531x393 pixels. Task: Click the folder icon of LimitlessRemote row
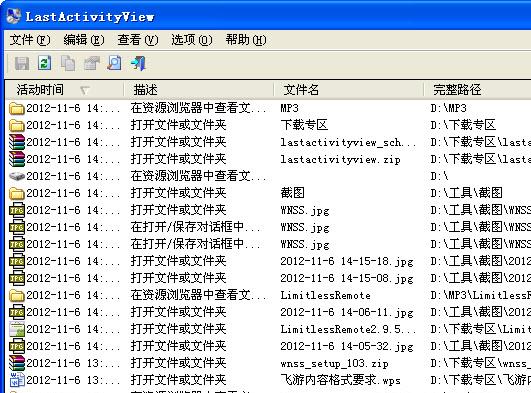(x=17, y=295)
